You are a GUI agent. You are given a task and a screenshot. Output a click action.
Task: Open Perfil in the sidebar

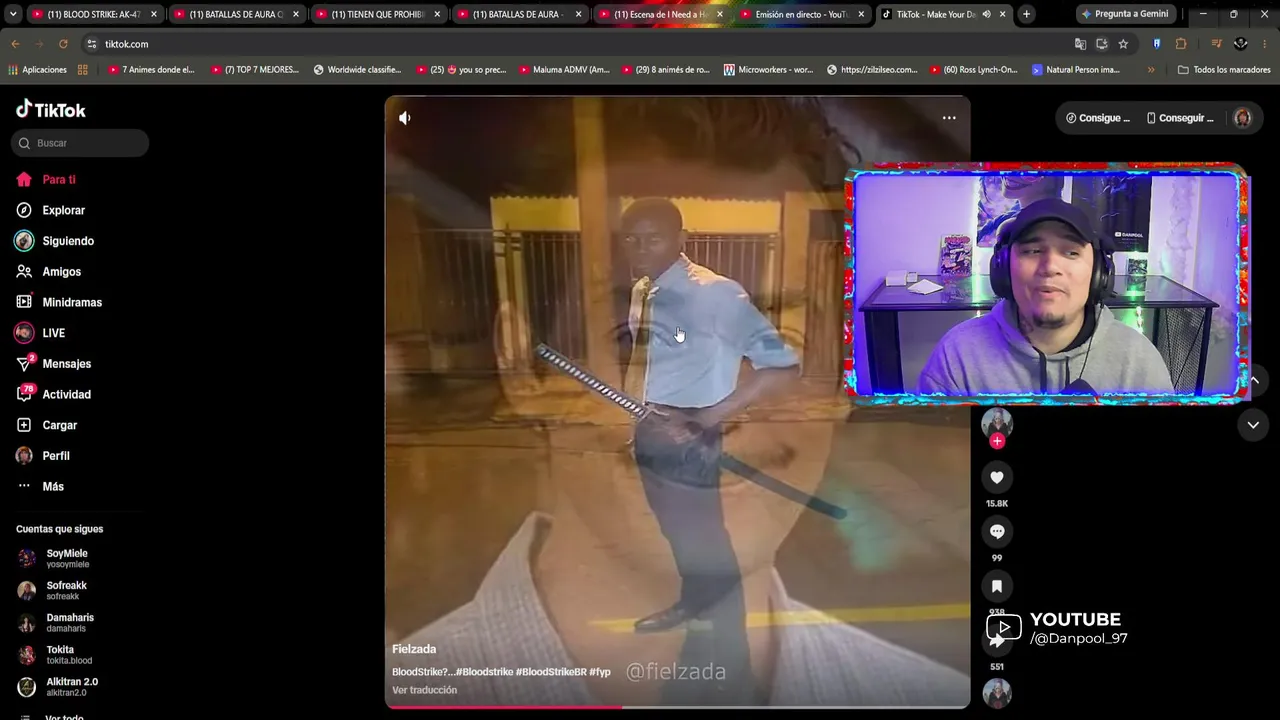43,456
